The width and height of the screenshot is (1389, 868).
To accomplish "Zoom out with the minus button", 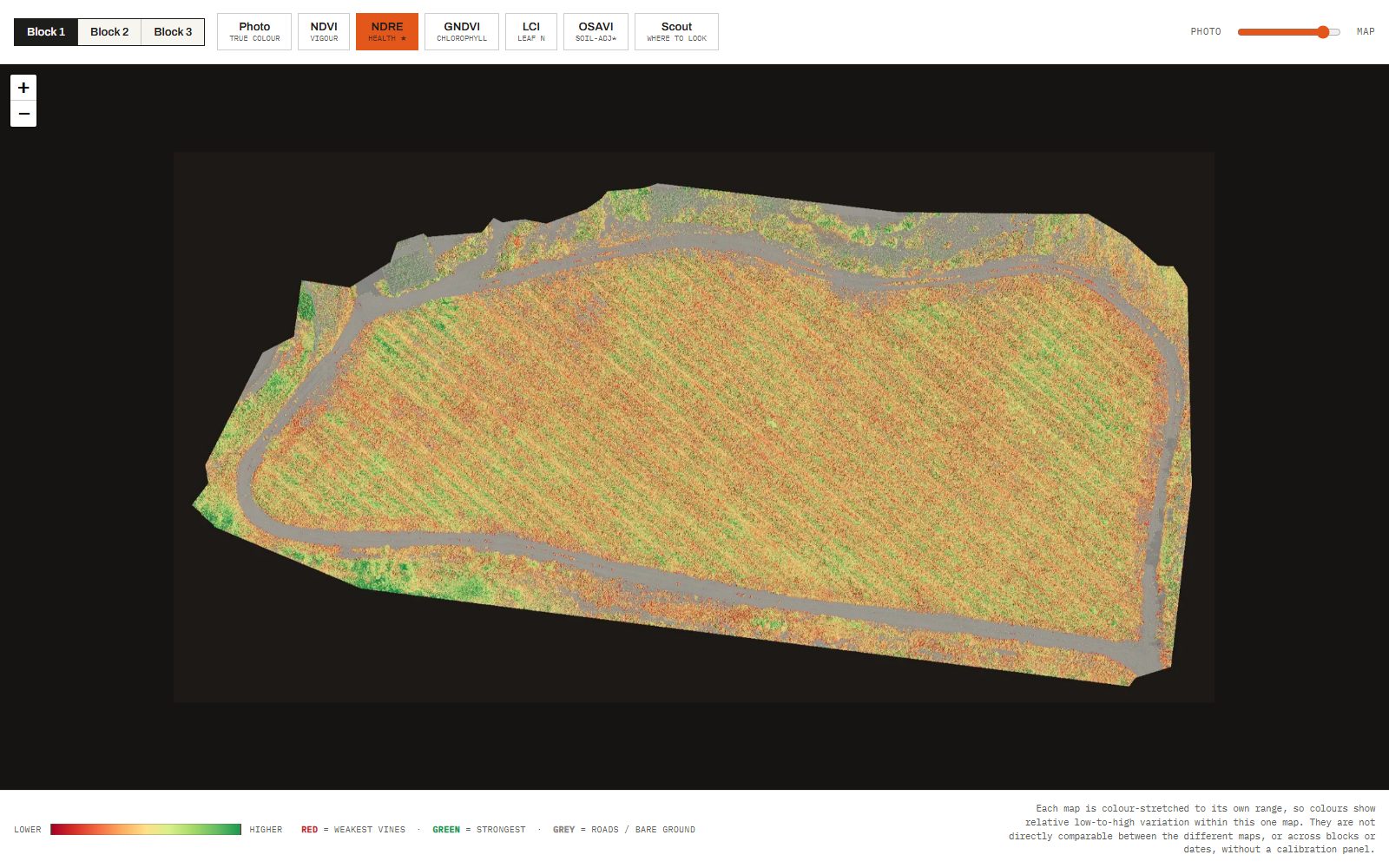I will point(23,114).
